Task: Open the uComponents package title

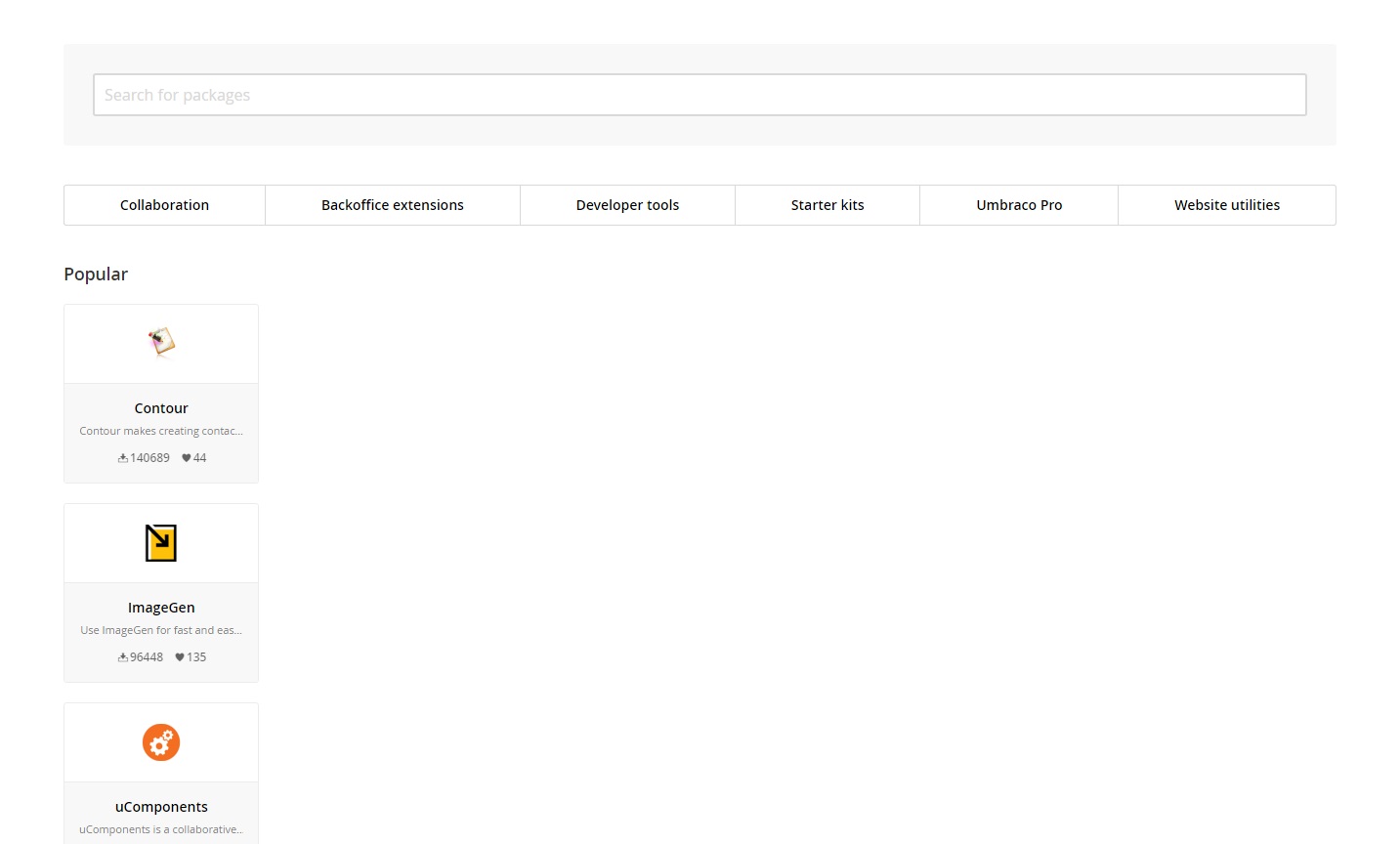Action: pos(161,807)
